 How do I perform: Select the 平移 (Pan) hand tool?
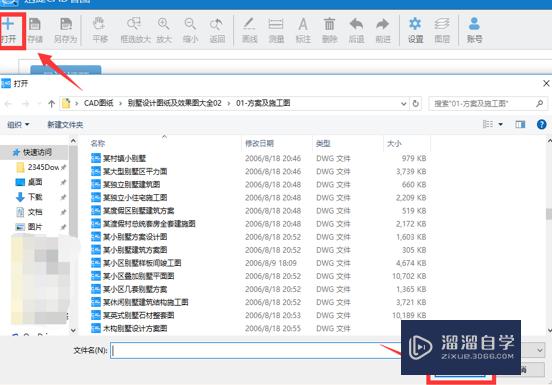click(100, 30)
